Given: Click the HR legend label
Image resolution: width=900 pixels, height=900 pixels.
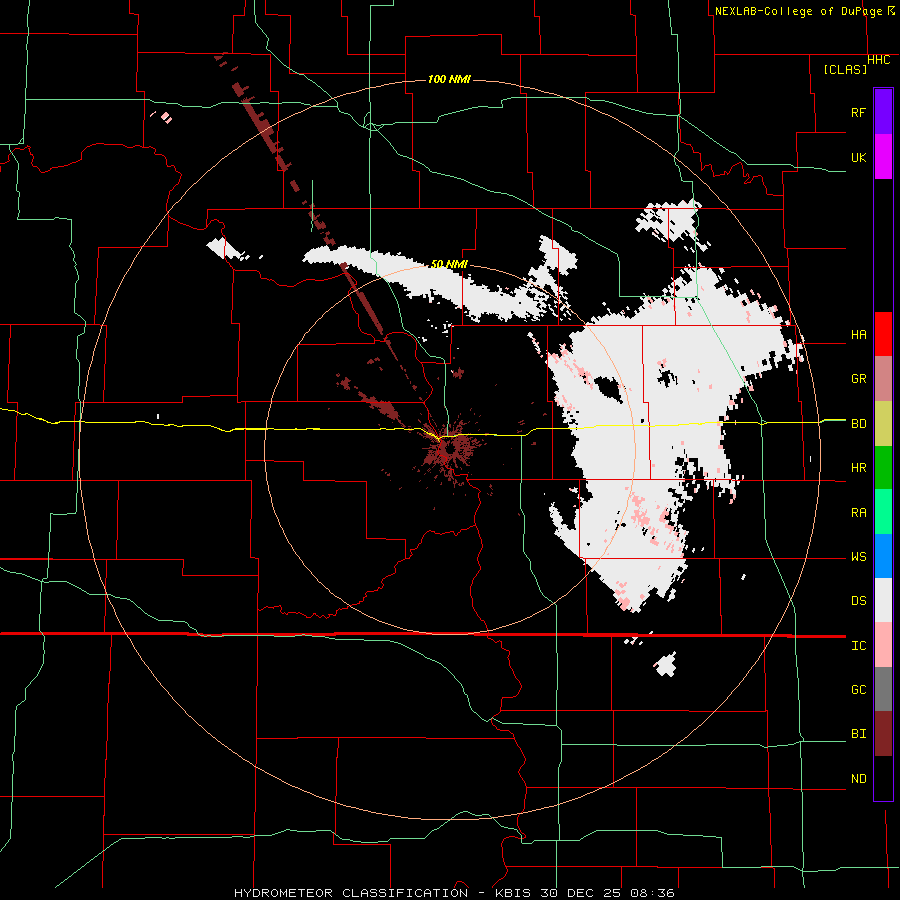Looking at the screenshot, I should (858, 468).
